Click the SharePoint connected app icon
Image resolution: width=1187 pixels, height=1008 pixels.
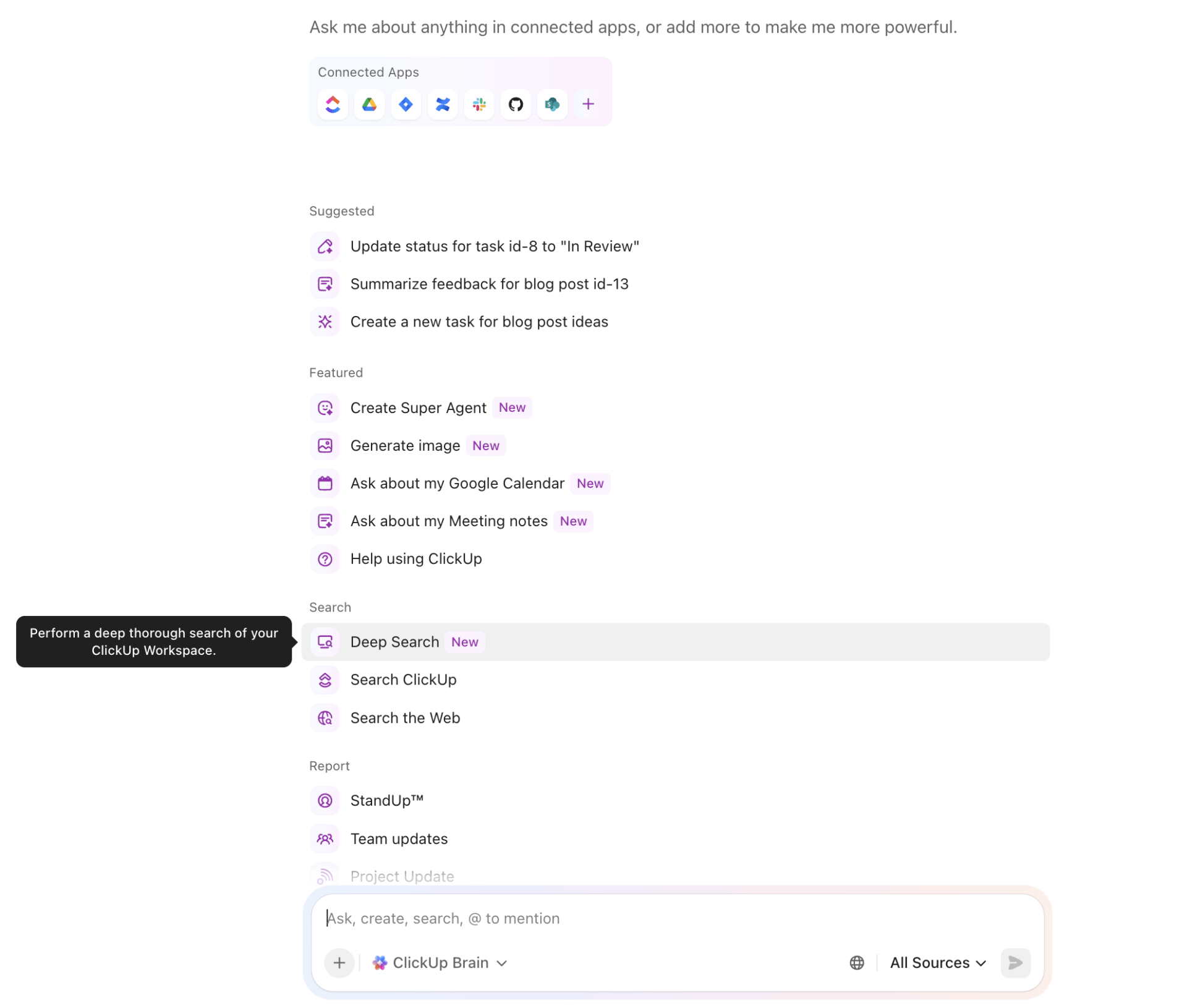(x=552, y=104)
